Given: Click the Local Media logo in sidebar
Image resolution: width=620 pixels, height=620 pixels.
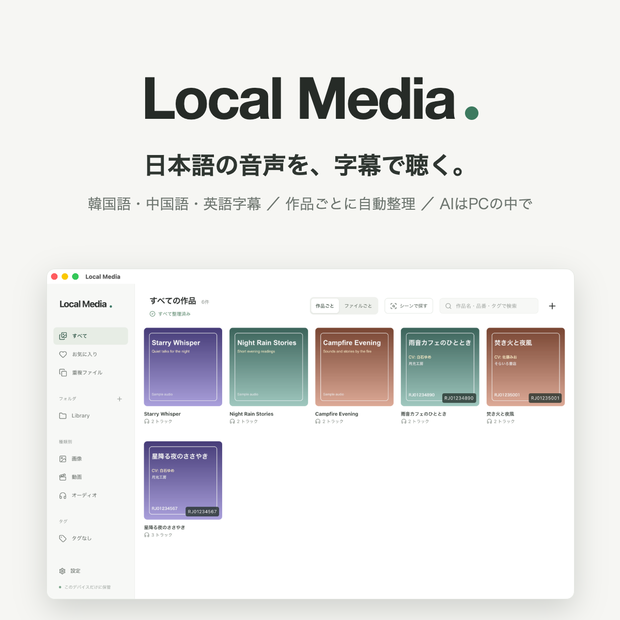Looking at the screenshot, I should [86, 304].
